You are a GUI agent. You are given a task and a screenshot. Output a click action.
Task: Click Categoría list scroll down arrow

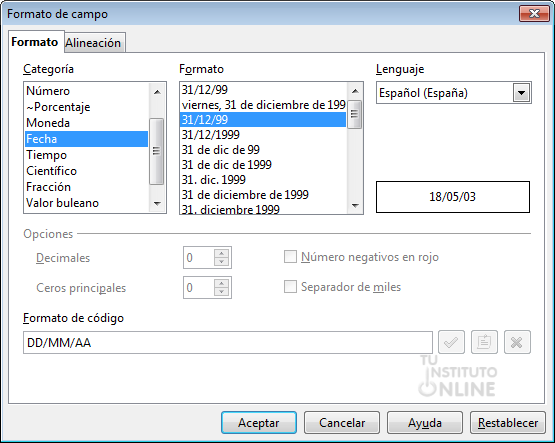coord(157,203)
